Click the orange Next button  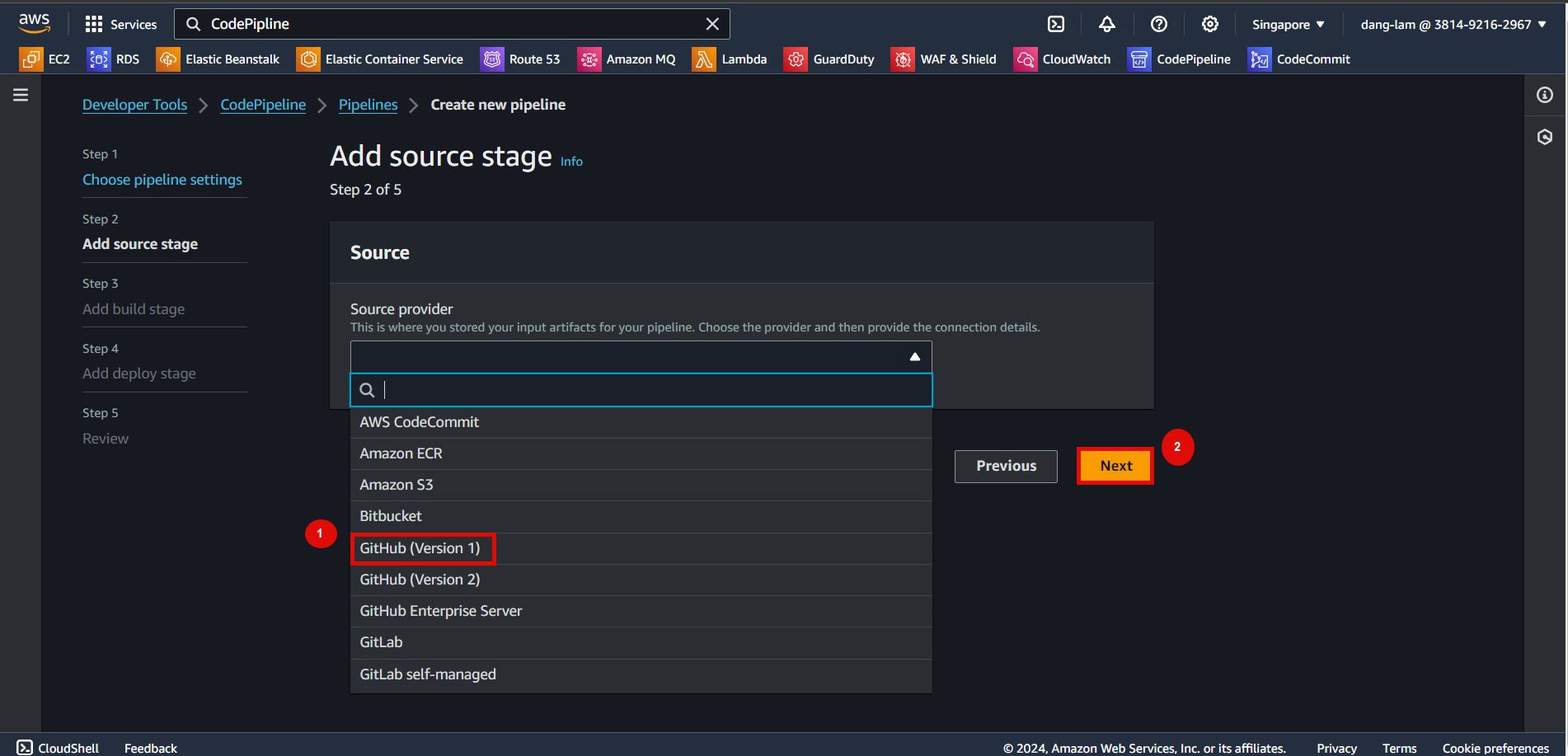click(x=1116, y=466)
